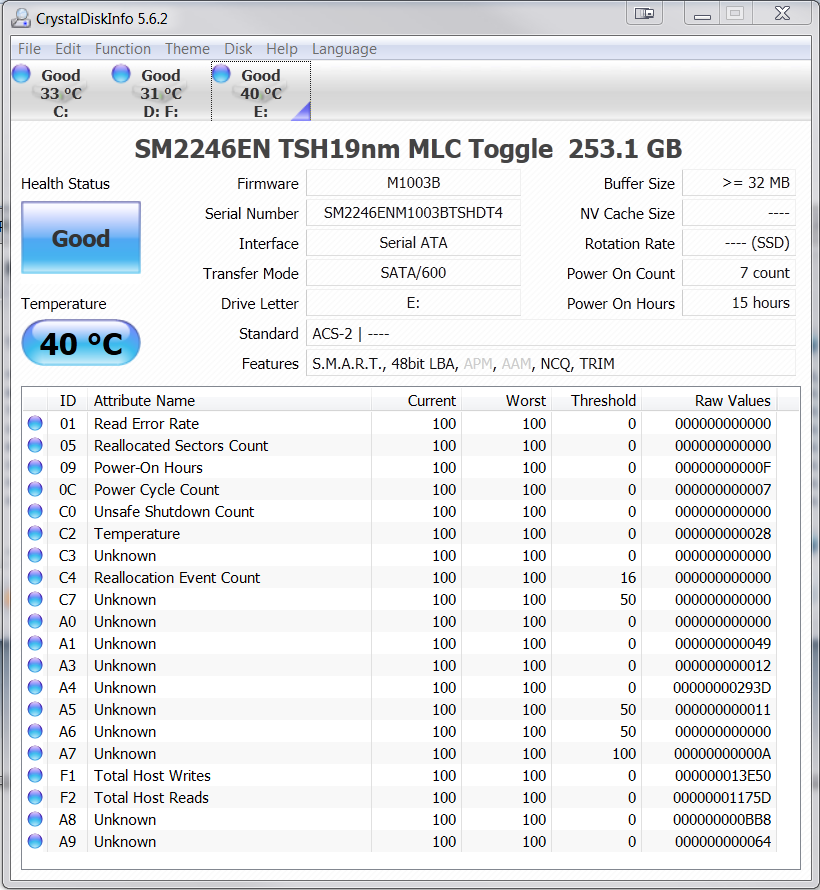Click status orb for Power Cycle Count

pos(35,490)
